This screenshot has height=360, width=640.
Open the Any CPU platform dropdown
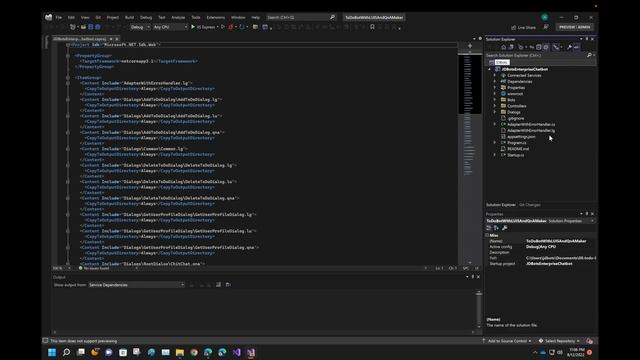170,27
